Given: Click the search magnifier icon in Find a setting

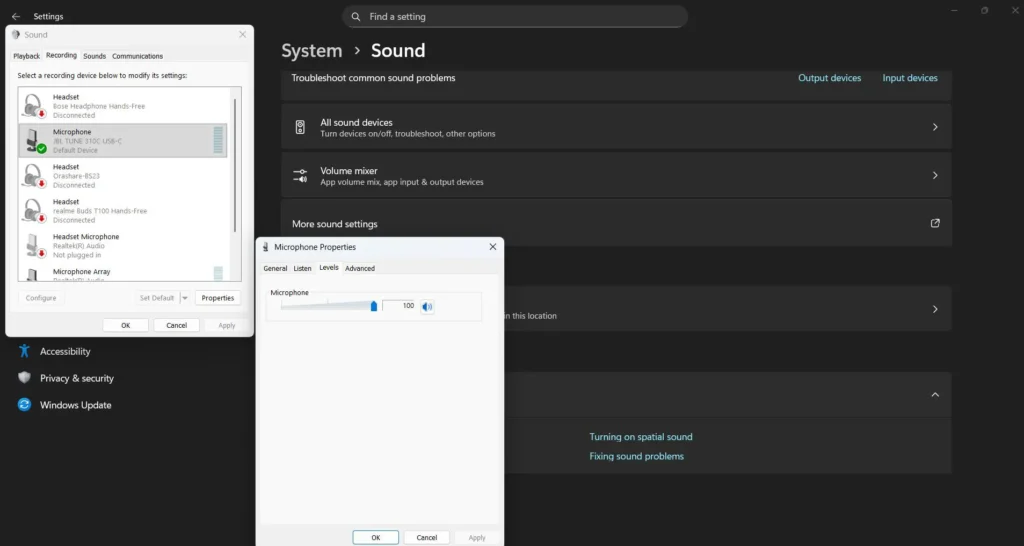Looking at the screenshot, I should [356, 17].
